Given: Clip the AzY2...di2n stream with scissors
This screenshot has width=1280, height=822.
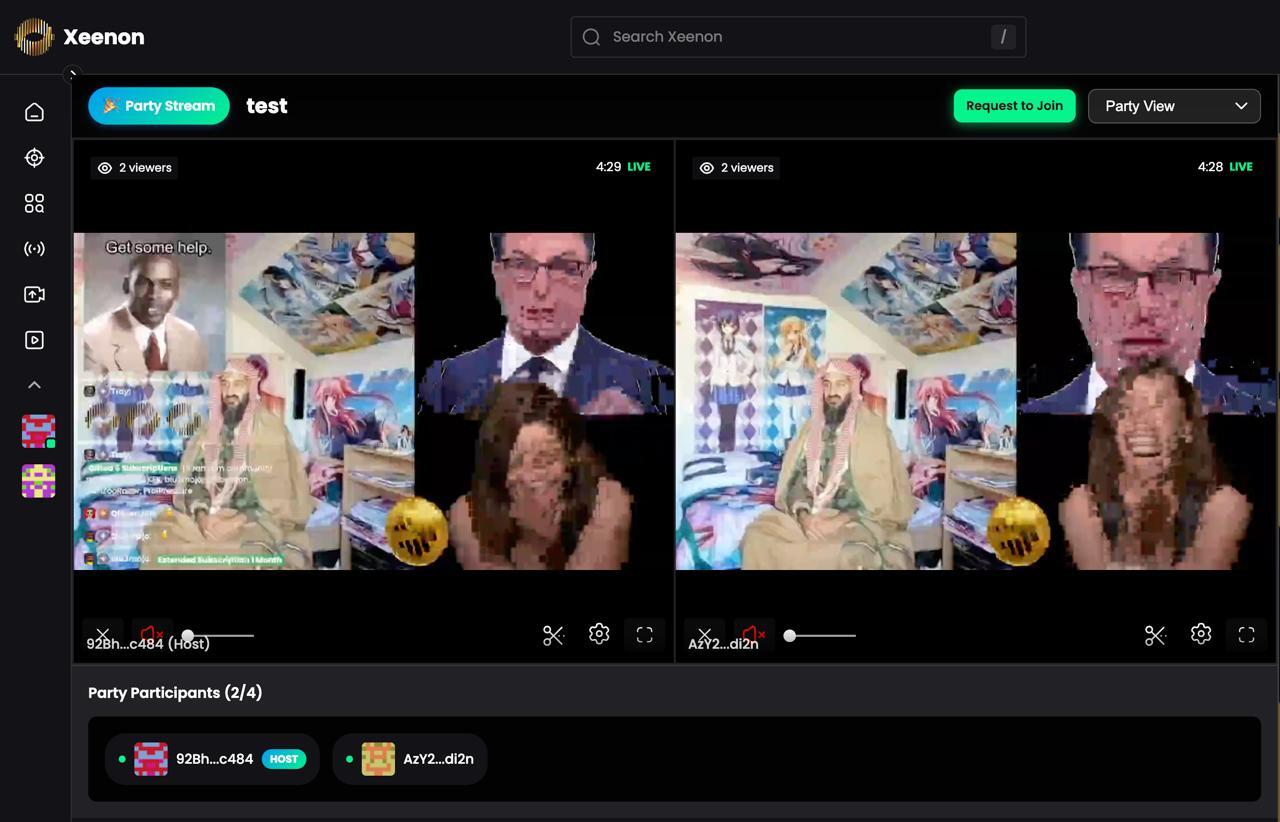Looking at the screenshot, I should click(1155, 635).
